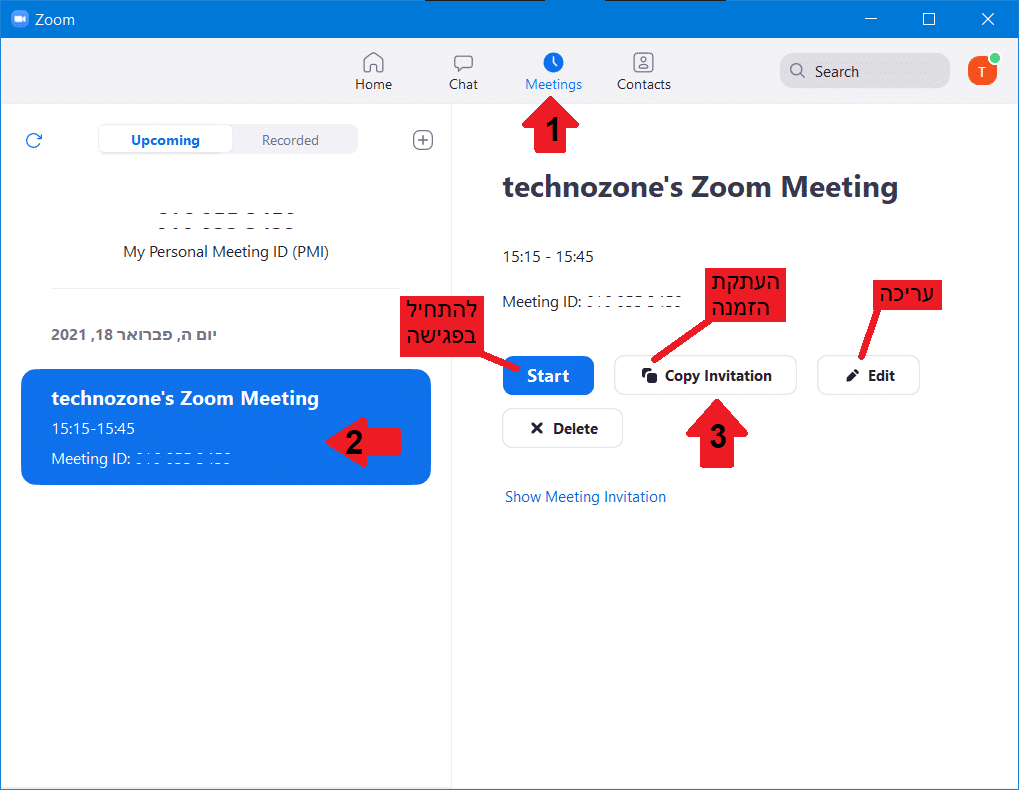Go to the Home tab
The image size is (1019, 790).
point(373,71)
